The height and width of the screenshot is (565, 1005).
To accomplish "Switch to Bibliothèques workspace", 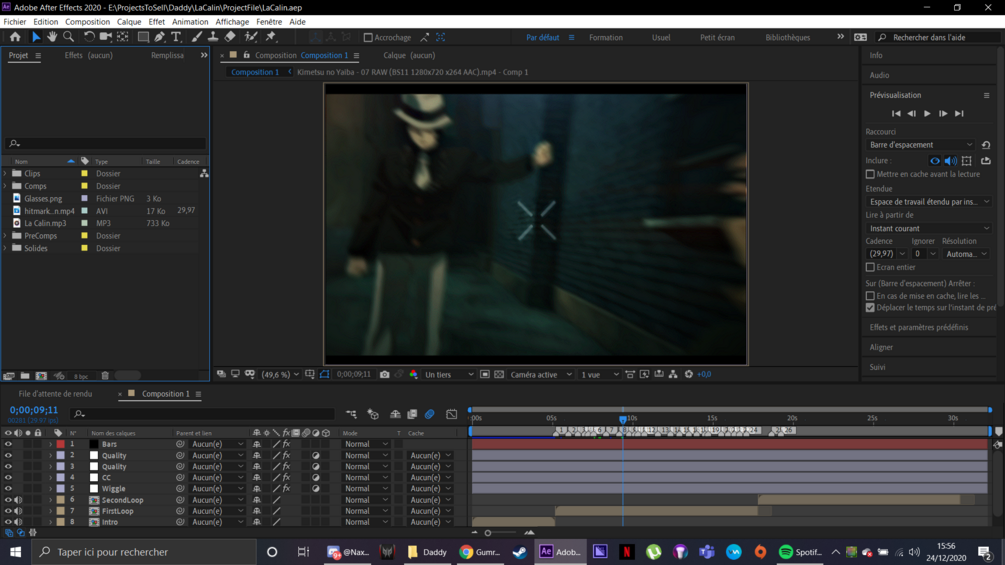I will 788,38.
